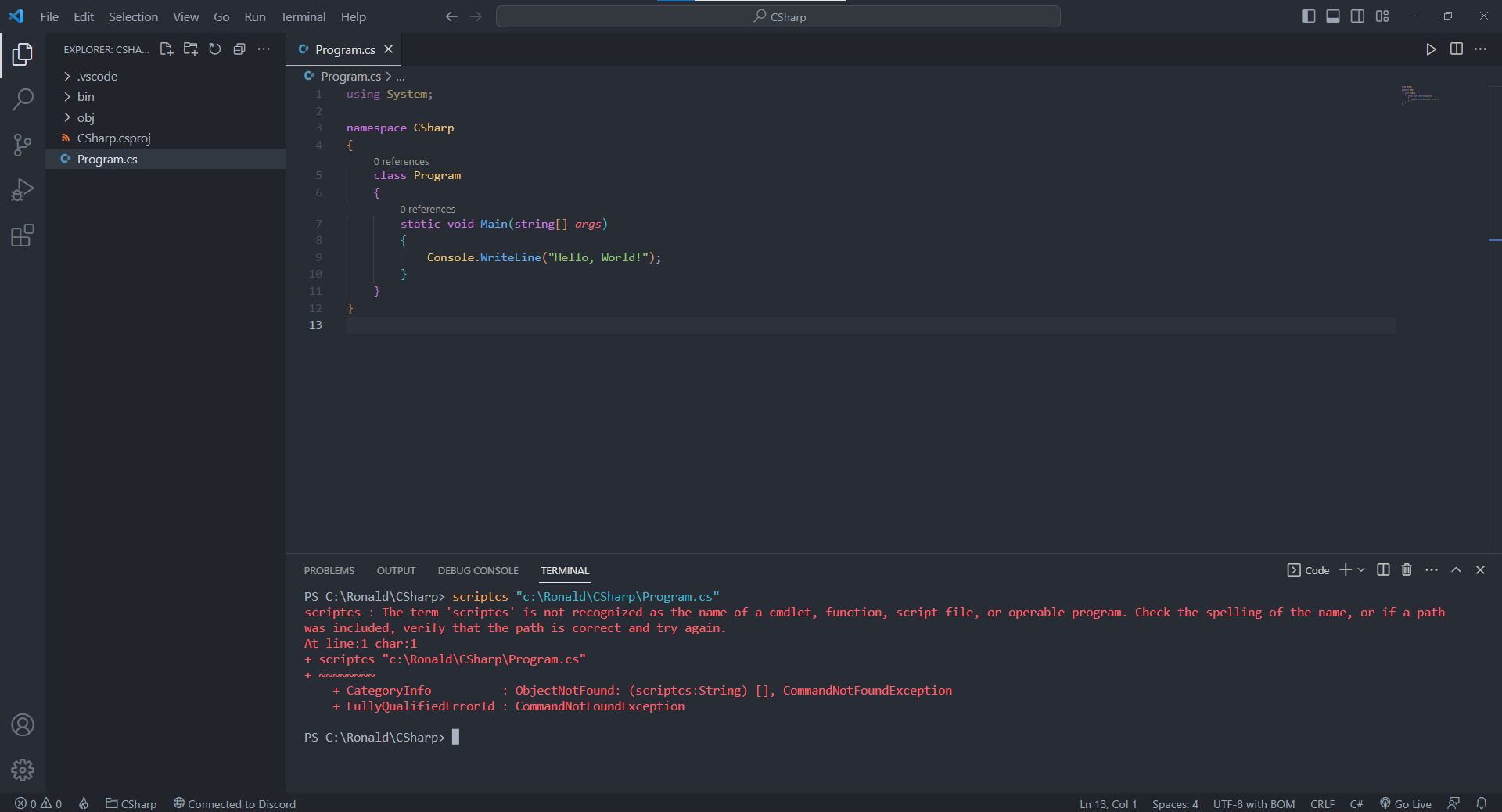The image size is (1502, 812).
Task: Run the code with the play icon
Action: [x=1431, y=49]
